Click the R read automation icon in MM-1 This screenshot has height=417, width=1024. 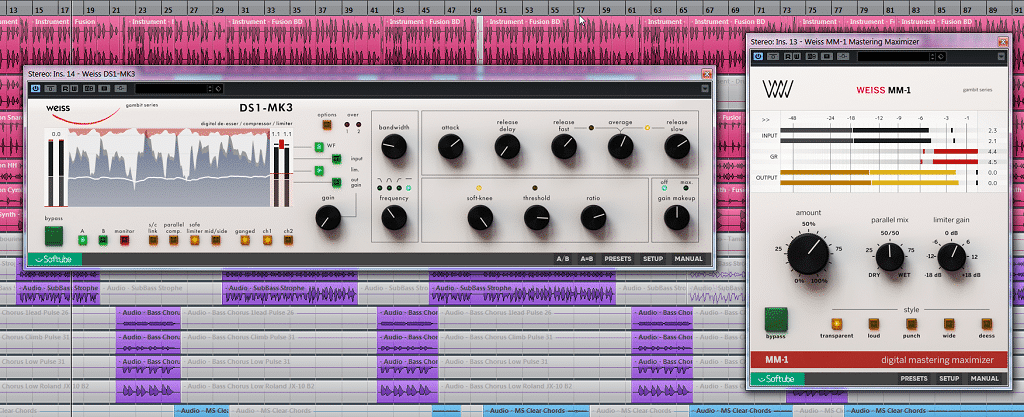788,57
